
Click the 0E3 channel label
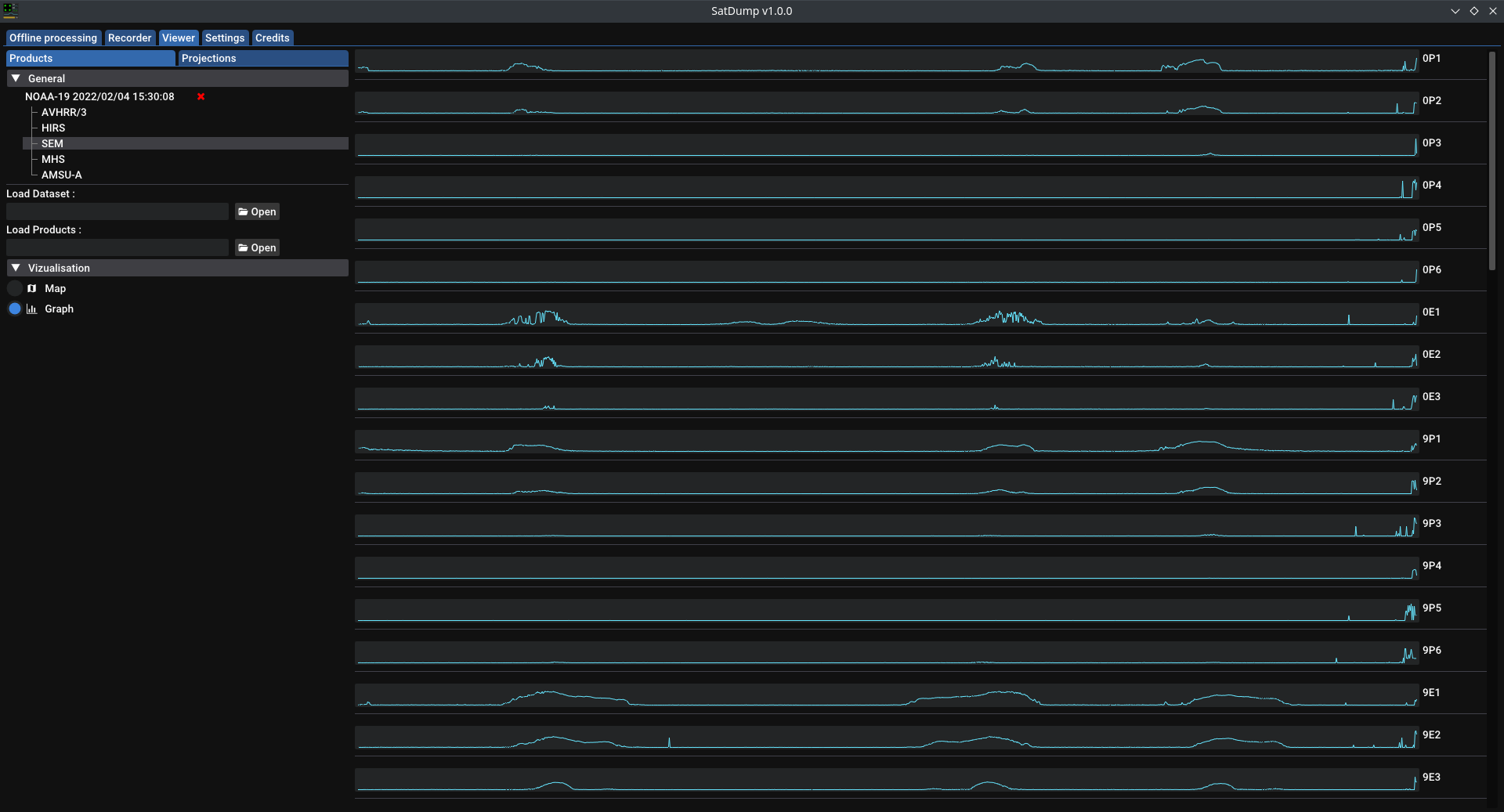coord(1431,396)
